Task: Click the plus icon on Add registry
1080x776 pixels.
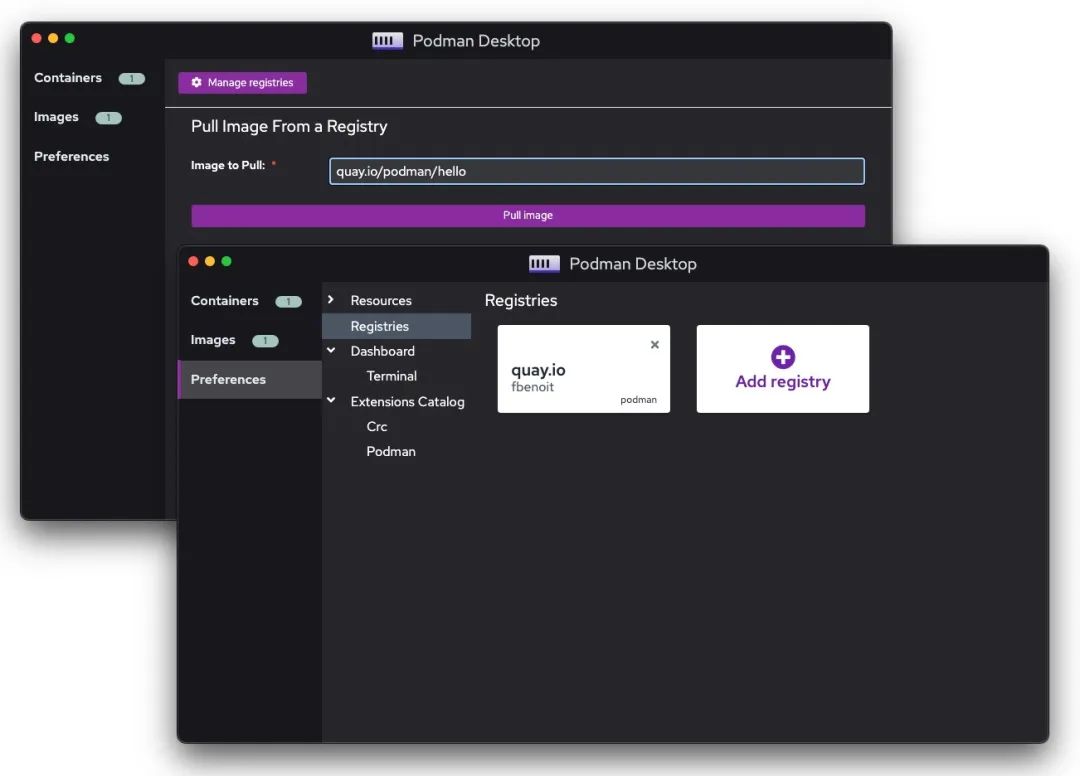Action: (783, 357)
